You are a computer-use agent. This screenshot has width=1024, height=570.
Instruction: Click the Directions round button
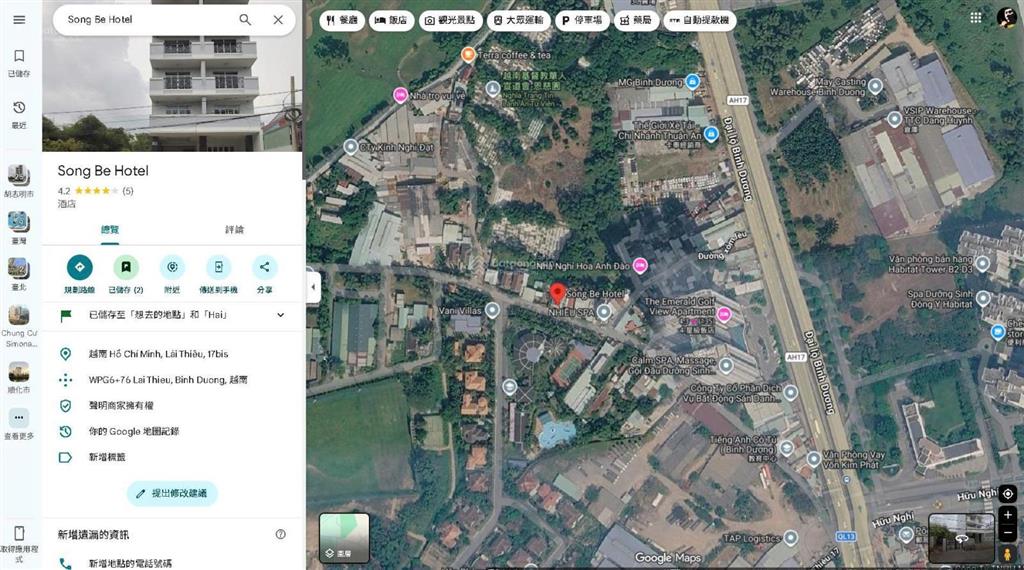(80, 267)
